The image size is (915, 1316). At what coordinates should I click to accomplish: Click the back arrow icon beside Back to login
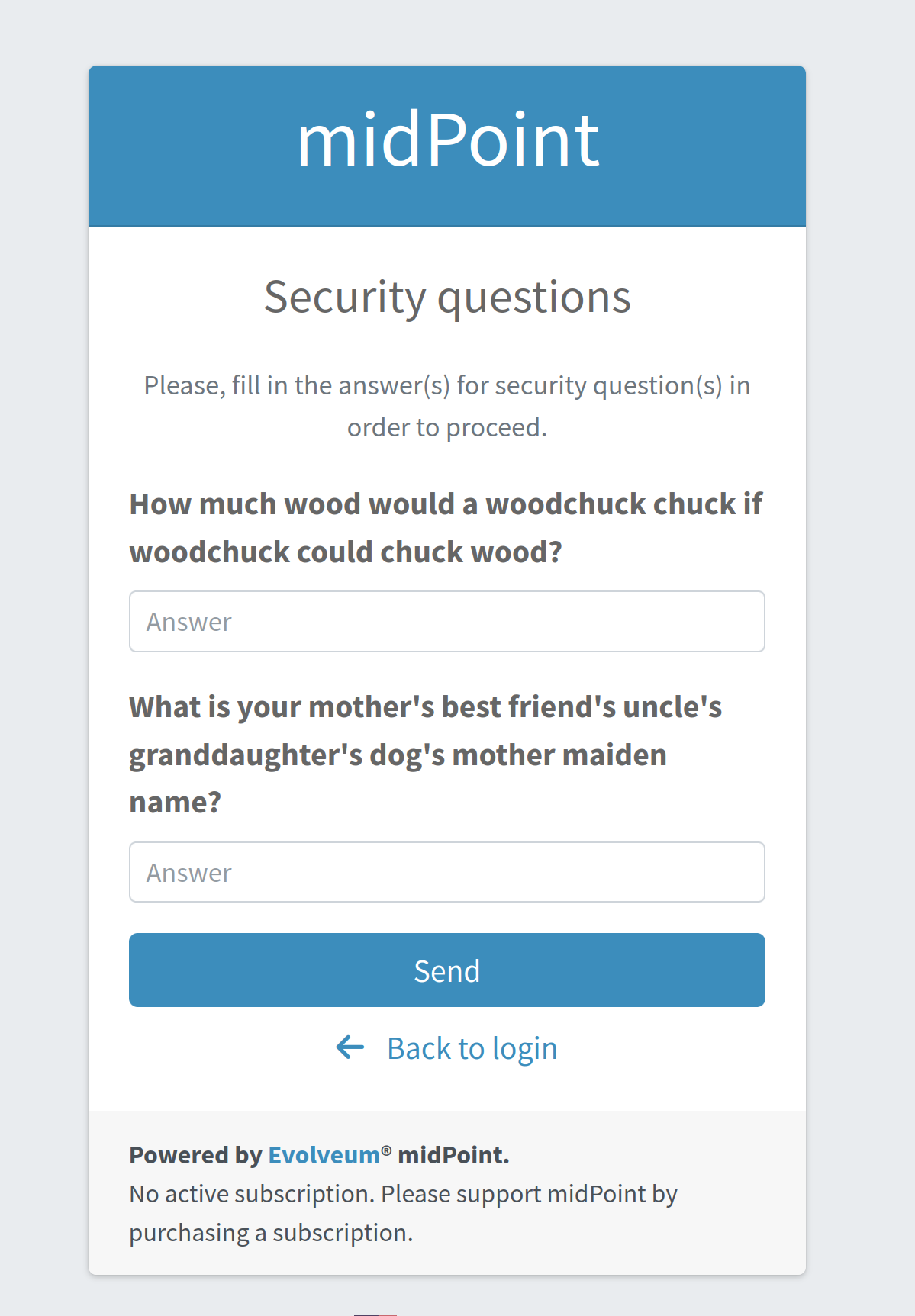(349, 1048)
